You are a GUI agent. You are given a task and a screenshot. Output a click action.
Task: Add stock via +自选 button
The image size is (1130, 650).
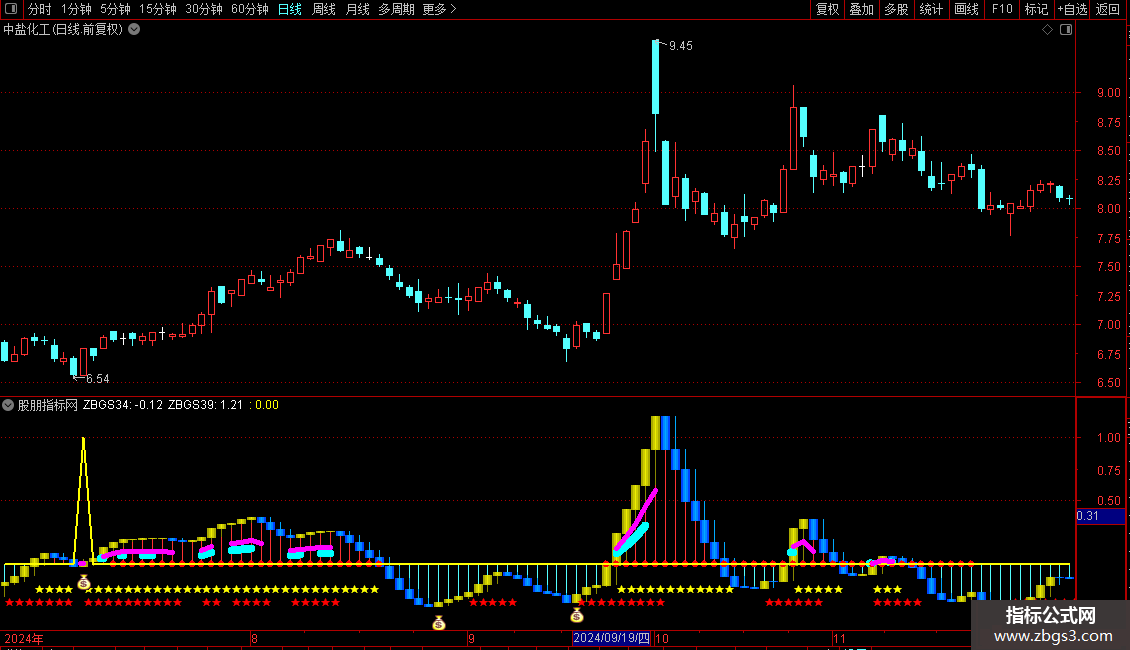(x=1072, y=9)
